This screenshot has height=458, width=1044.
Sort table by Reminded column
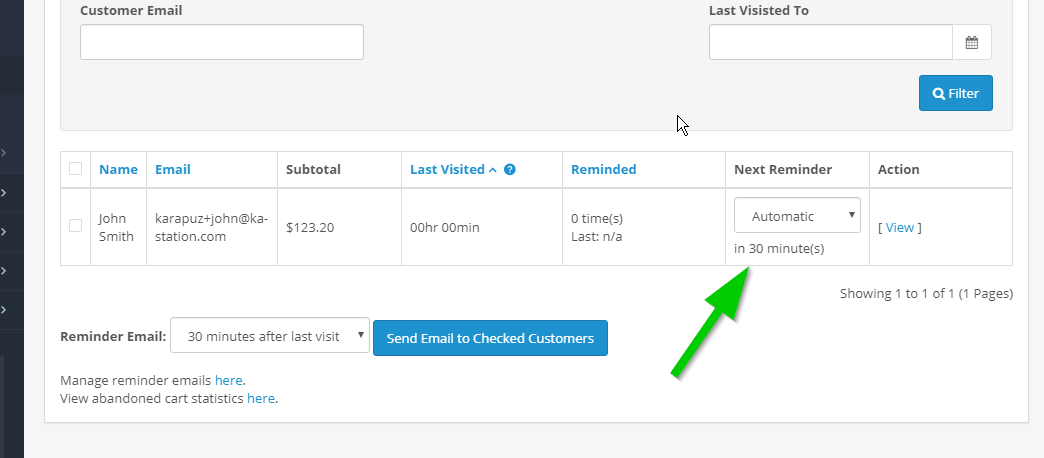pos(603,170)
